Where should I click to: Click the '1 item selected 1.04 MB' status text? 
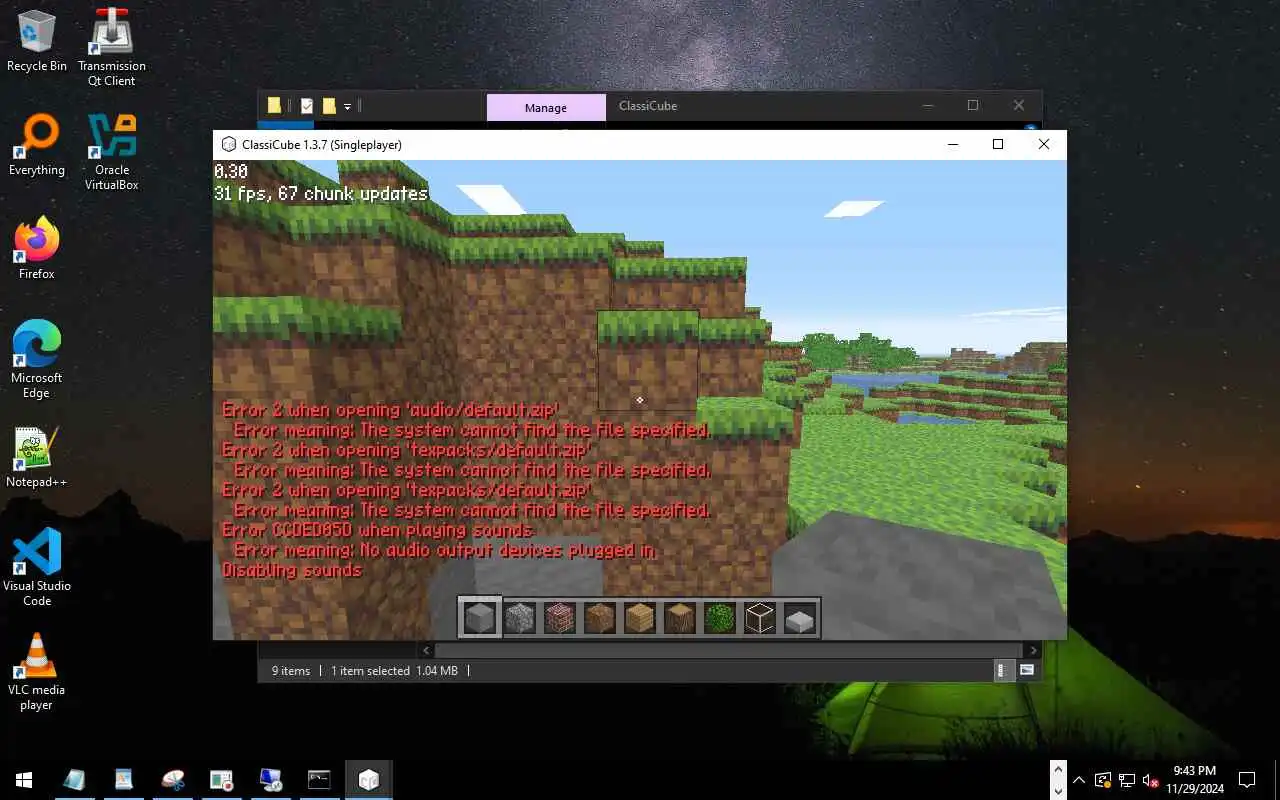click(394, 671)
